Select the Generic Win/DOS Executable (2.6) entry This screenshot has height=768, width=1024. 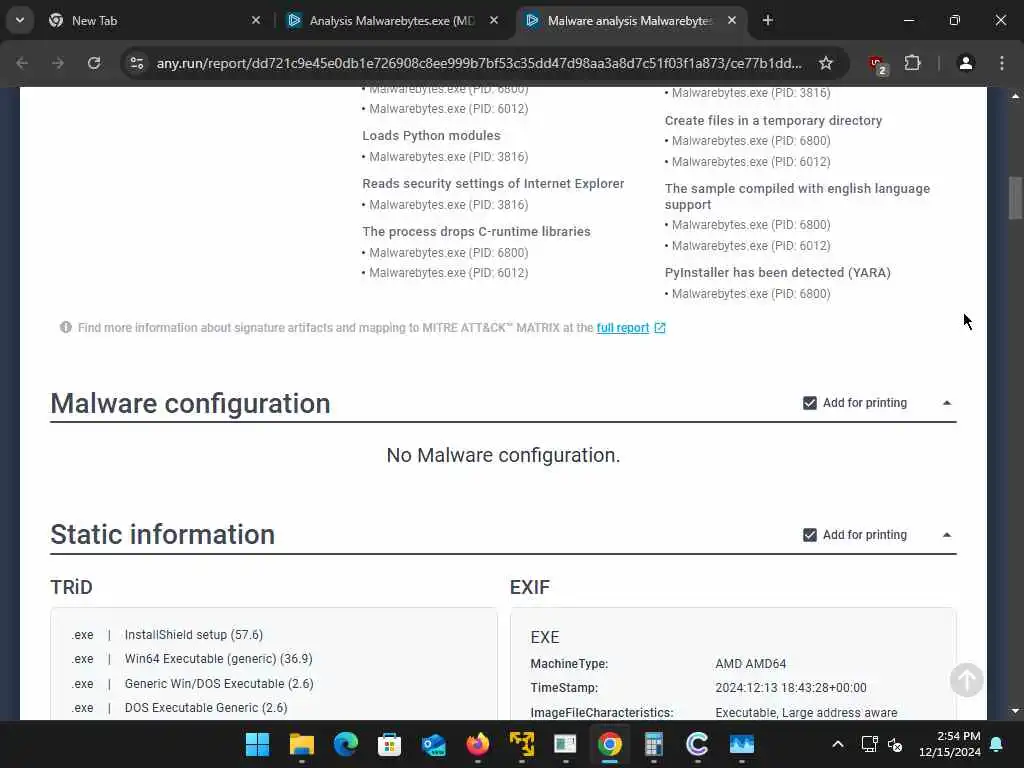pyautogui.click(x=219, y=683)
